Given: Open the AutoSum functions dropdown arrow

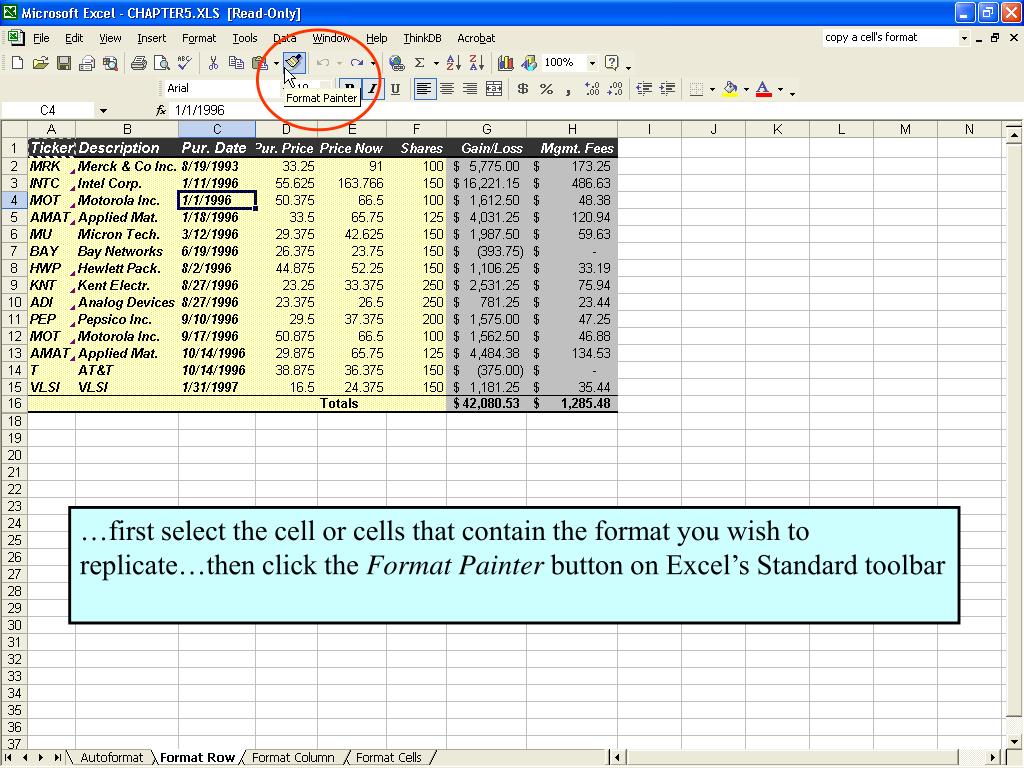Looking at the screenshot, I should point(436,63).
